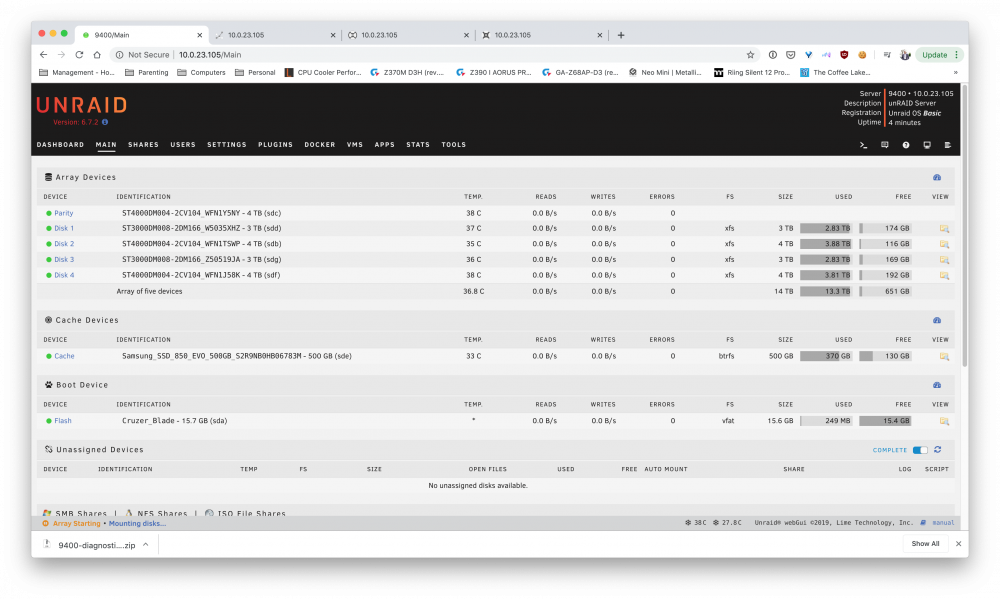Click the Flash free space bar 15.4 GB

885,421
